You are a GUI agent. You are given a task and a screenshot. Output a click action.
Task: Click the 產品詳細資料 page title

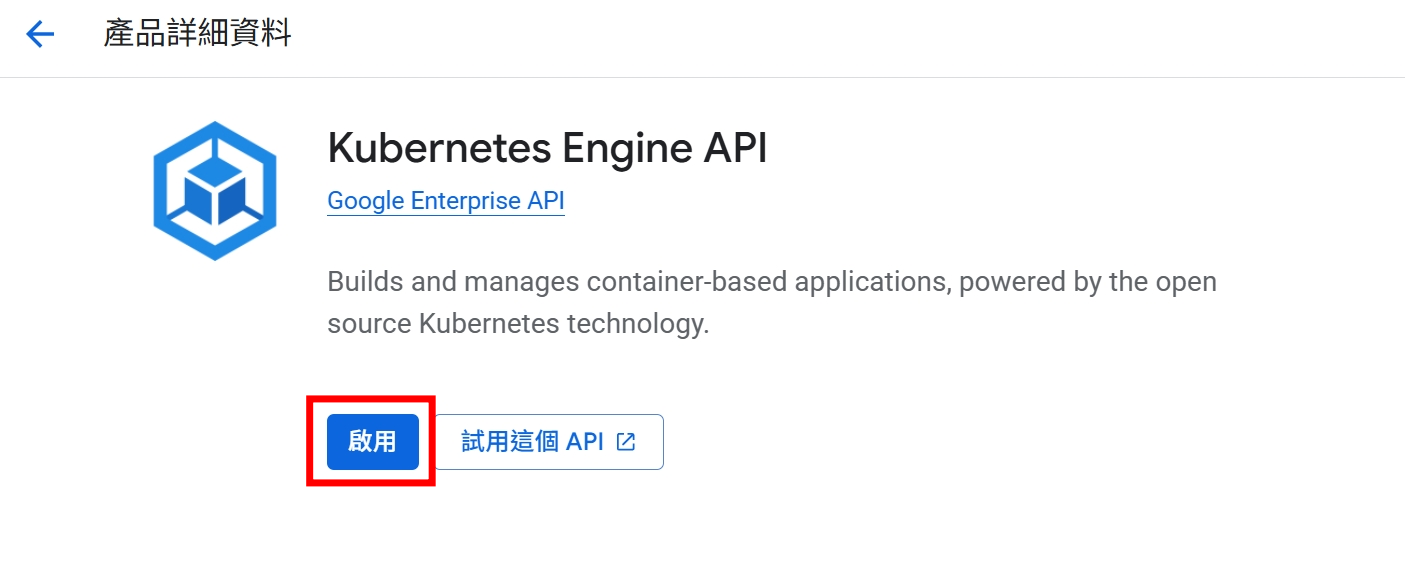click(x=197, y=34)
